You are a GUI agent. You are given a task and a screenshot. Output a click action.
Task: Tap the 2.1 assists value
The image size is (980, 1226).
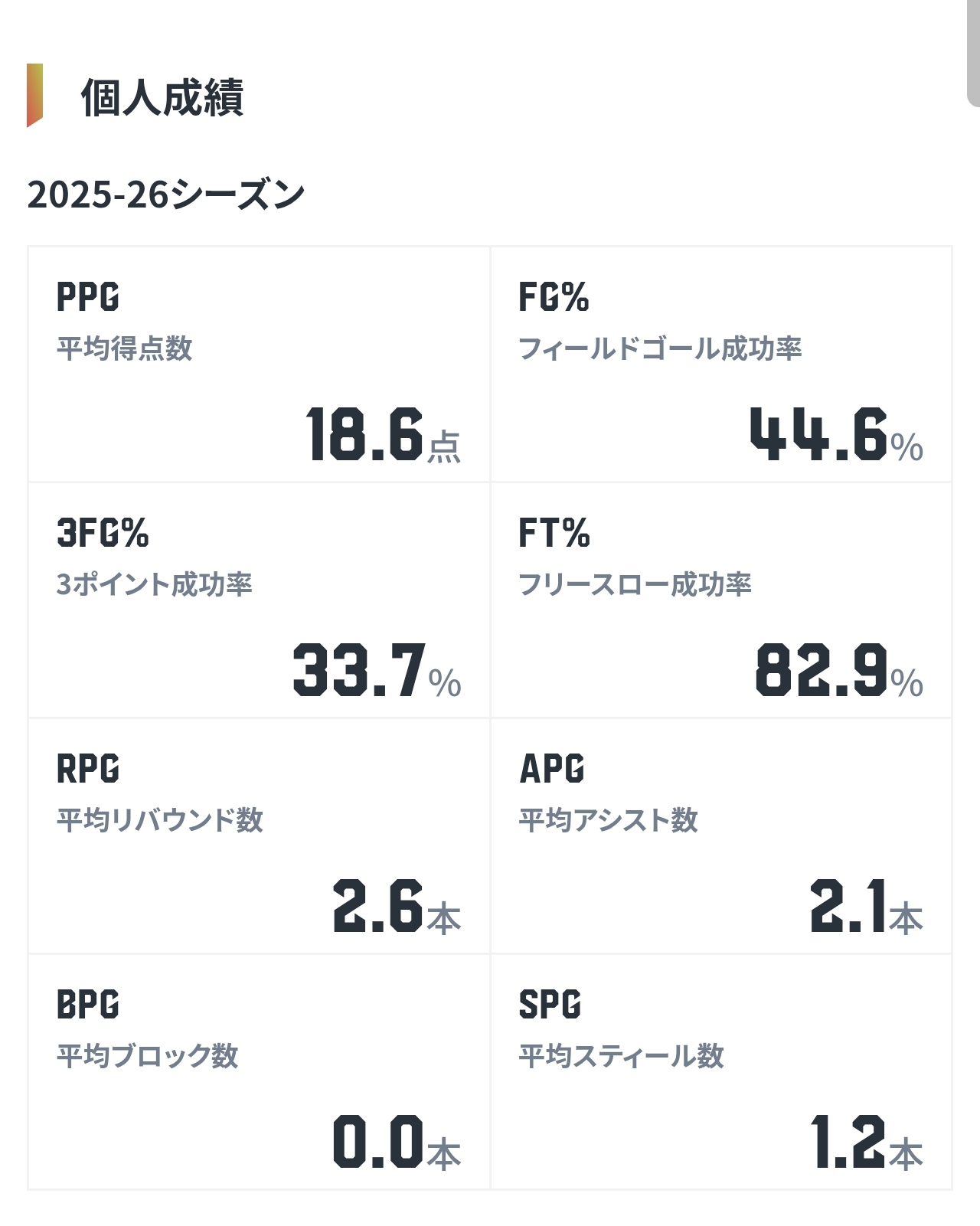click(x=848, y=907)
